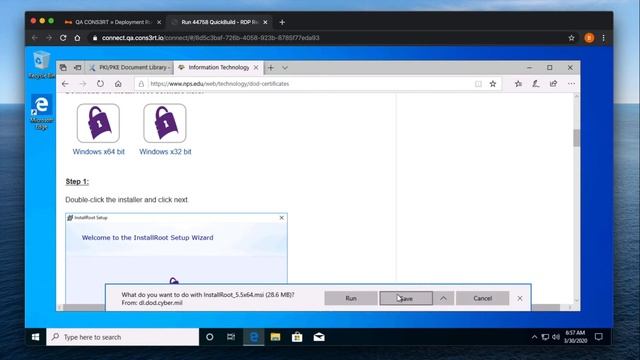The height and width of the screenshot is (360, 640).
Task: Go back in the Edge browser
Action: click(x=65, y=84)
